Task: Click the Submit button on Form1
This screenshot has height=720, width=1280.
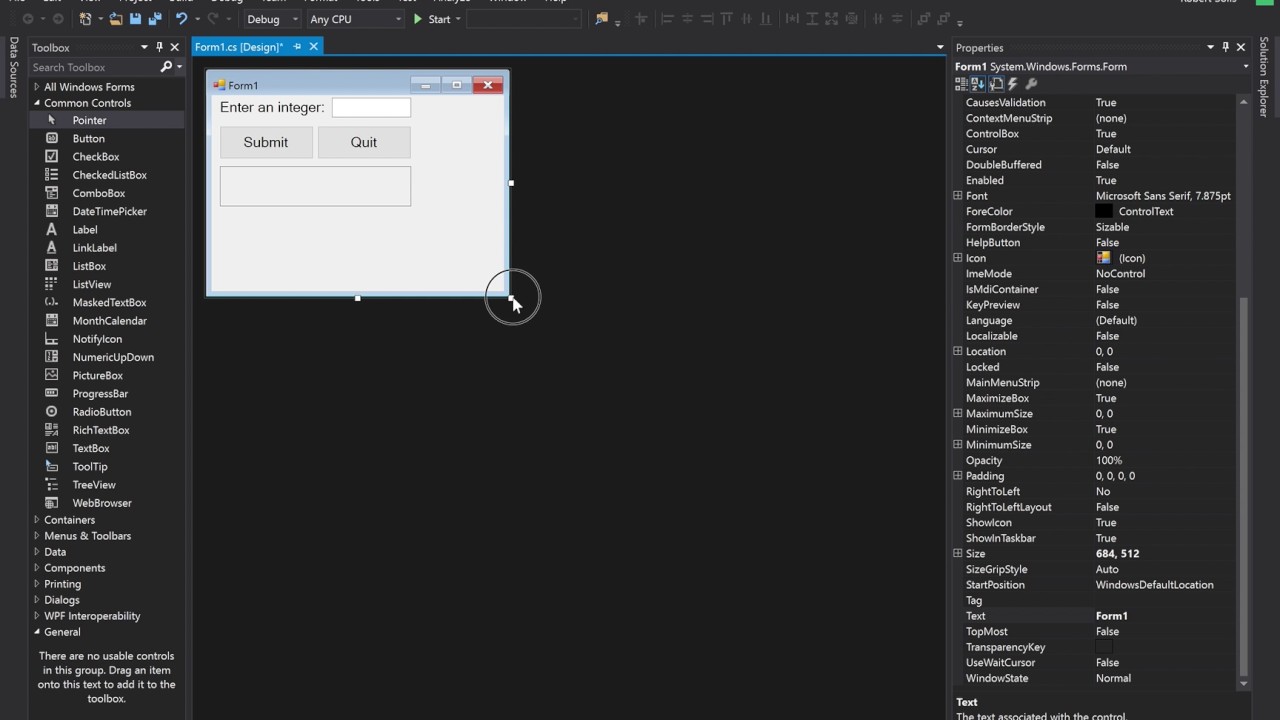Action: pyautogui.click(x=266, y=142)
